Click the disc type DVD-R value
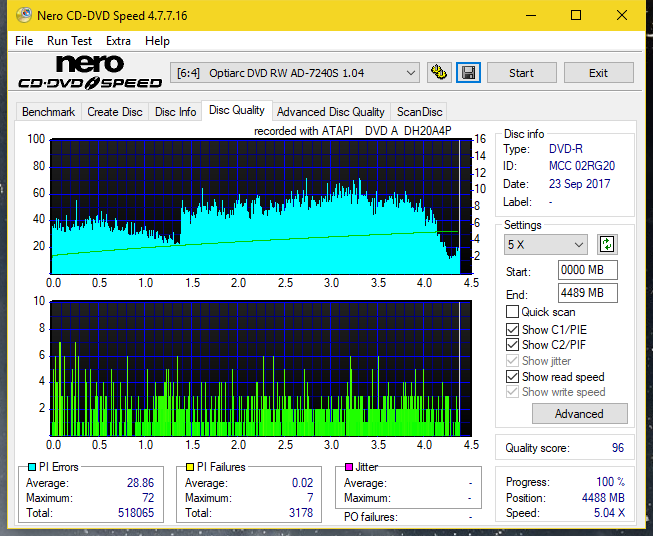653x536 pixels. tap(566, 149)
